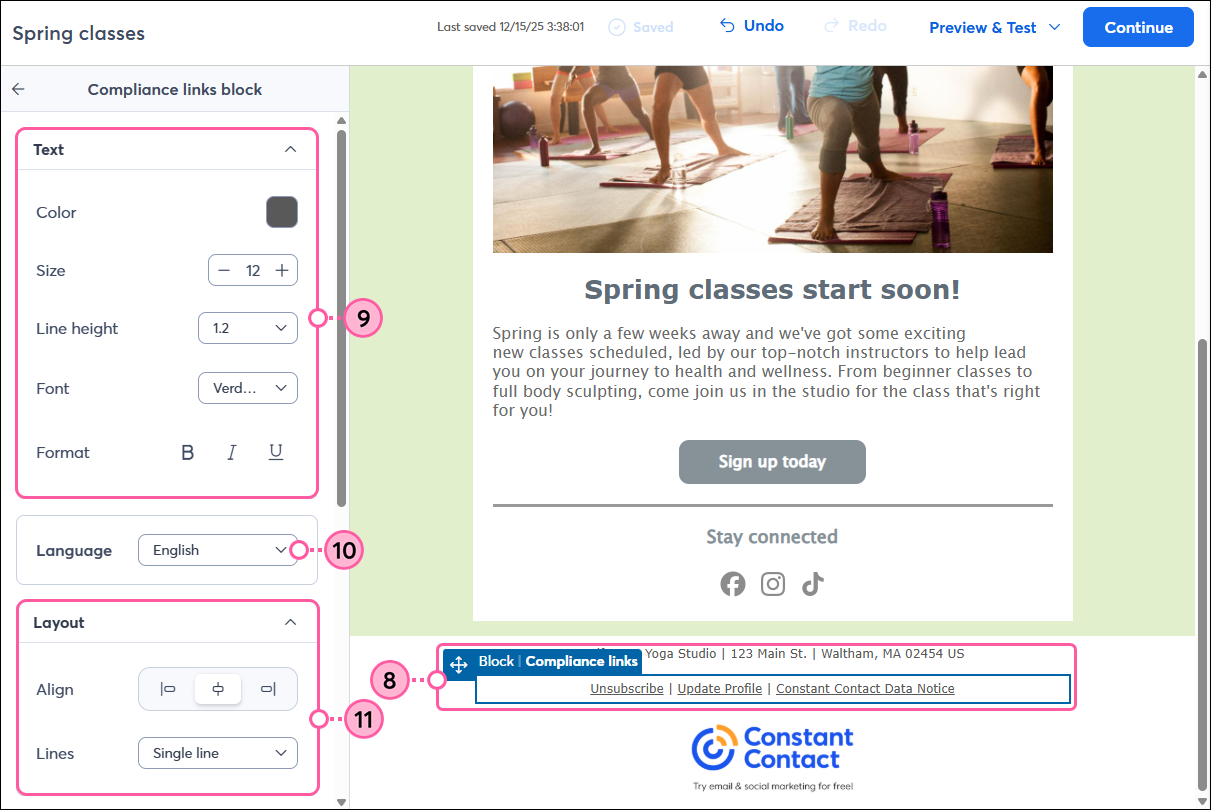
Task: Open the Font dropdown showing Verdana
Action: click(247, 388)
